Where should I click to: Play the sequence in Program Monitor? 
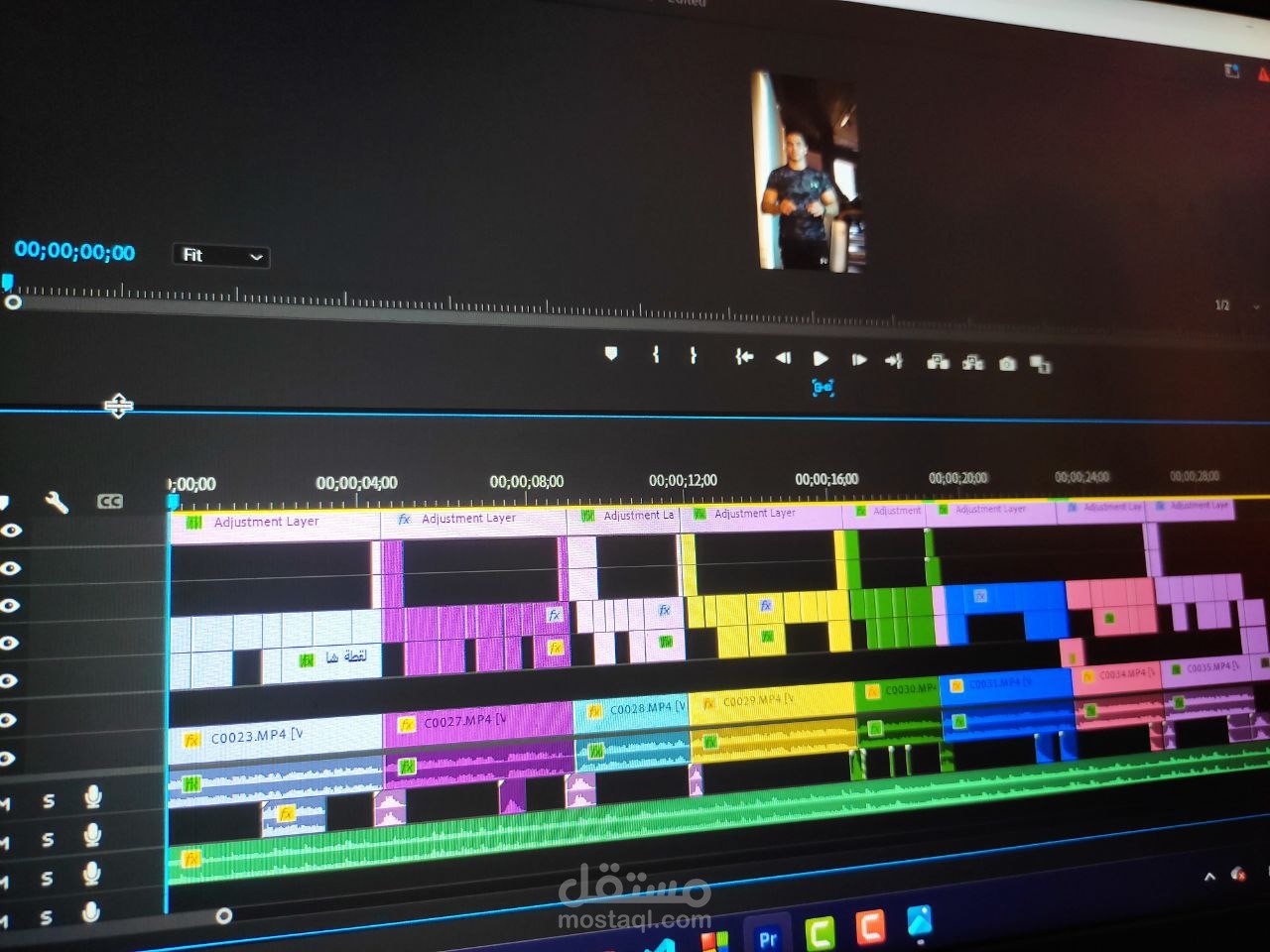[x=821, y=358]
